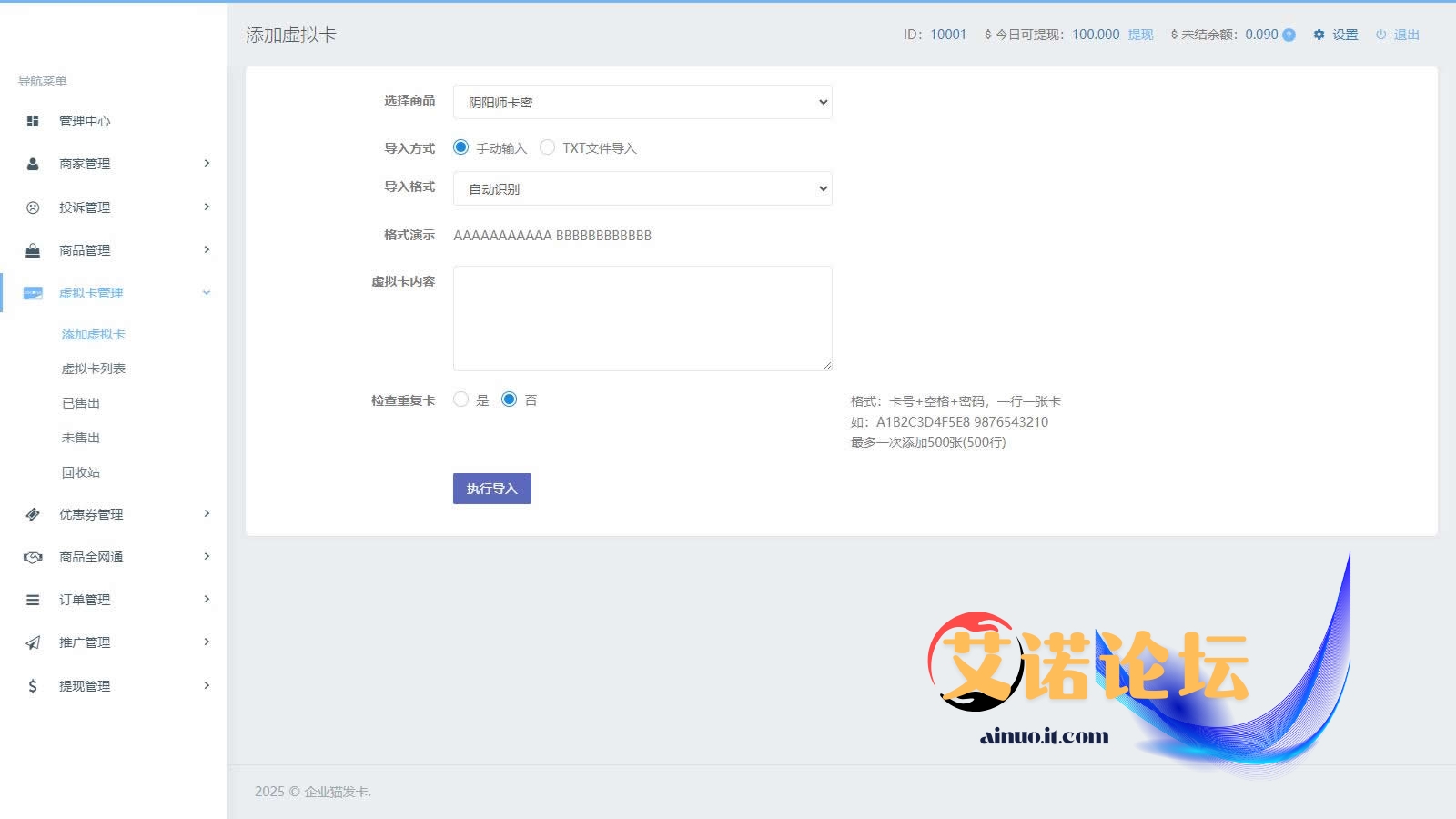This screenshot has height=819, width=1456.
Task: Click the handshake icon for 商品全网通
Action: pyautogui.click(x=33, y=557)
